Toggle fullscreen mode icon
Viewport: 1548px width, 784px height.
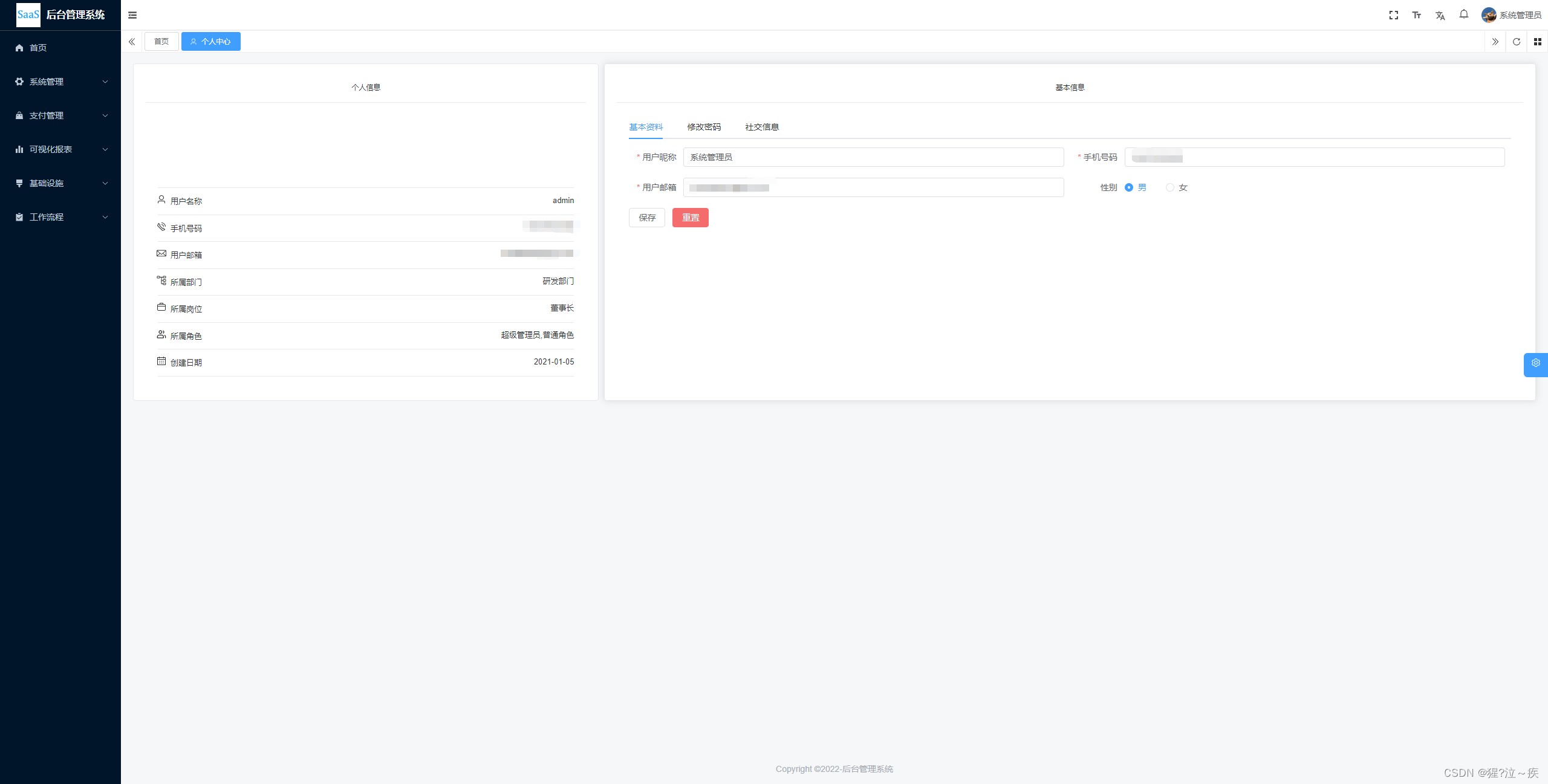coord(1393,15)
